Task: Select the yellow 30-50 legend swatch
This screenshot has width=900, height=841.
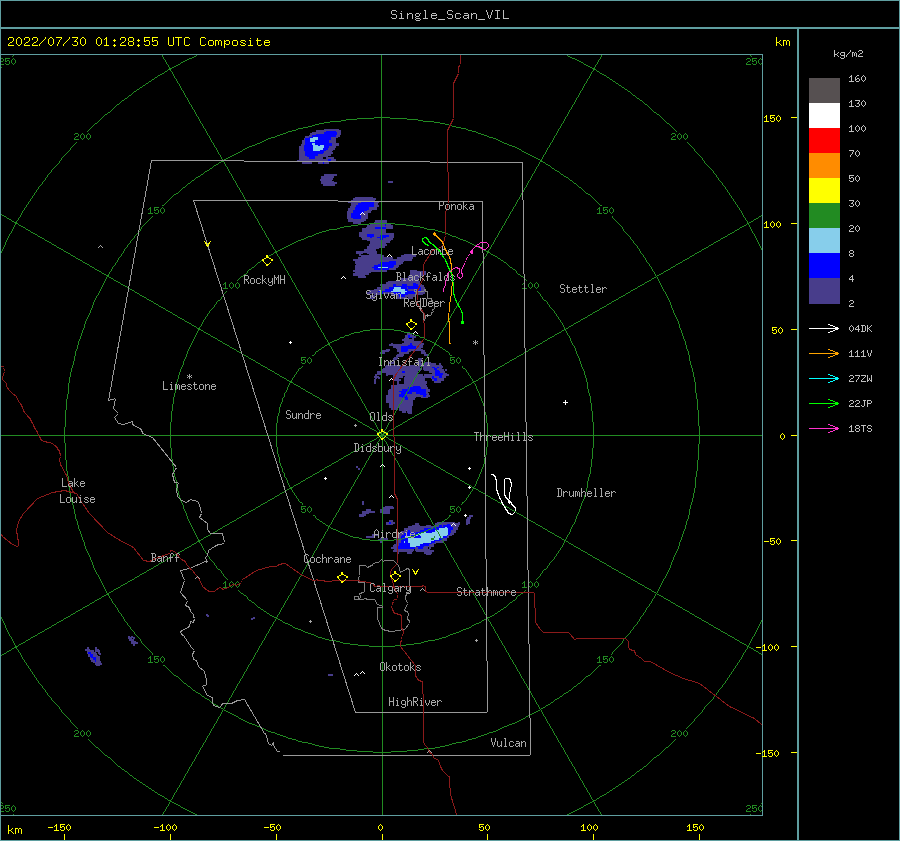Action: (x=824, y=191)
